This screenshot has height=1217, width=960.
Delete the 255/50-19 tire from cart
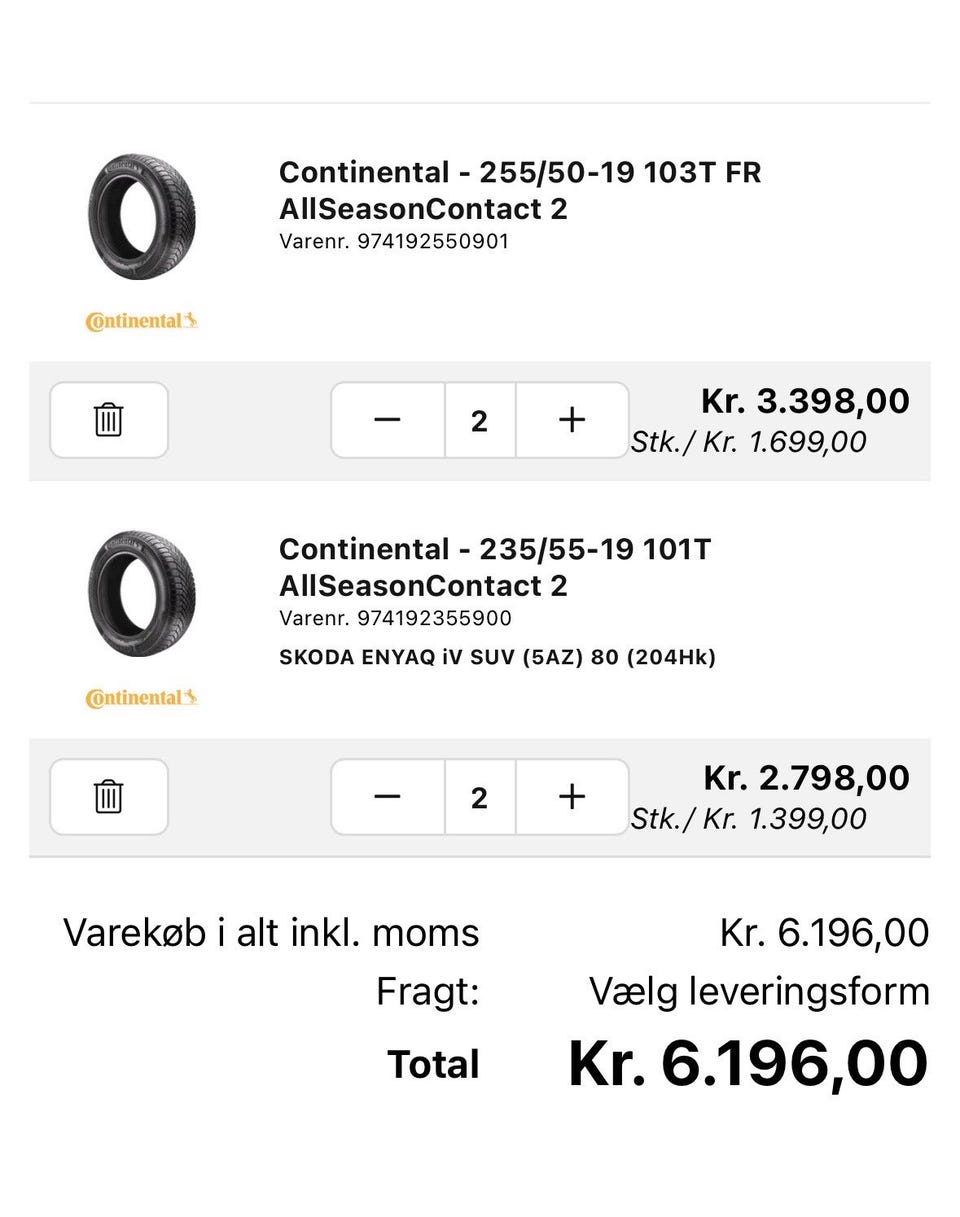109,420
